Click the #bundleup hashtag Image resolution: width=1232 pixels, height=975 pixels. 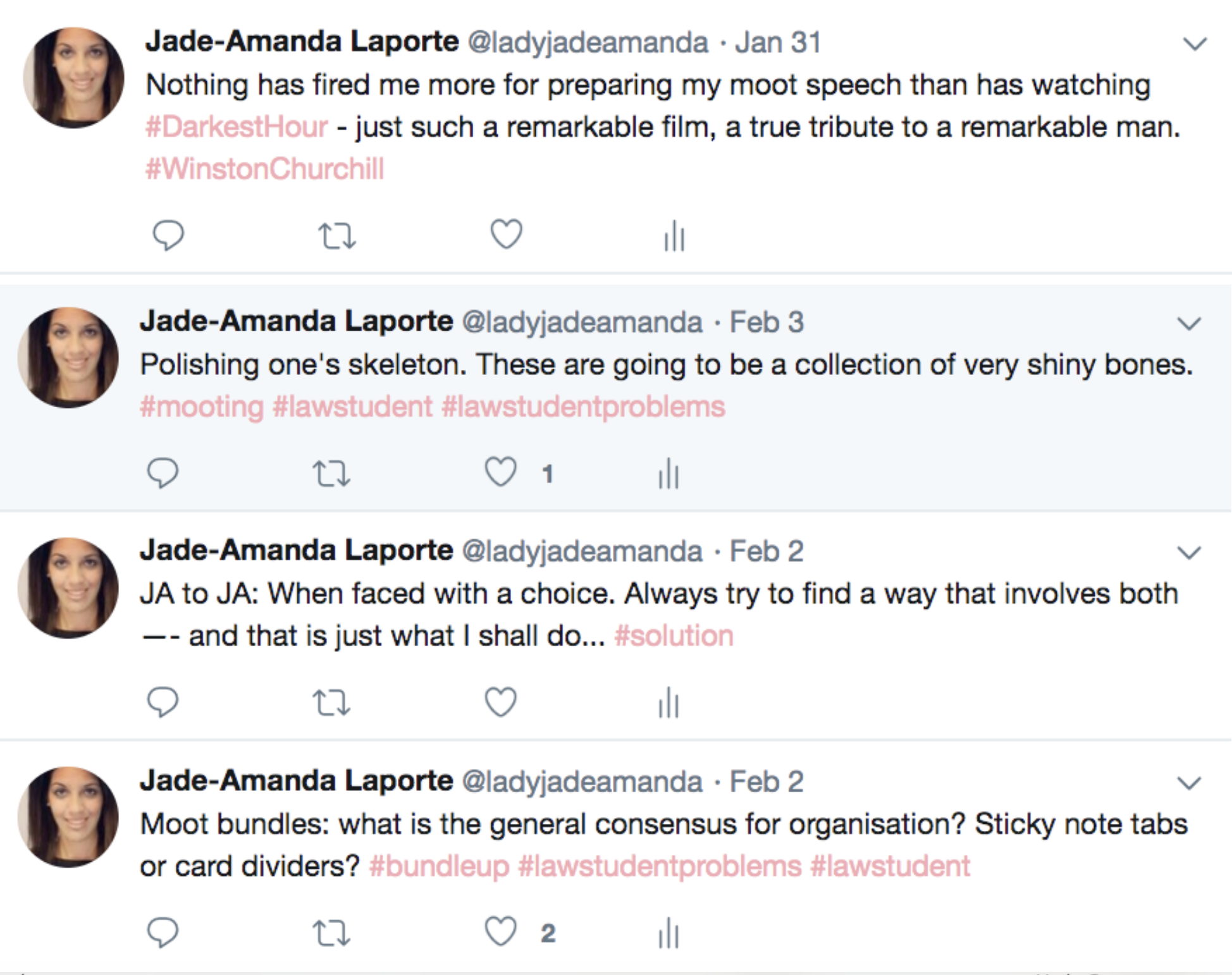(x=439, y=866)
